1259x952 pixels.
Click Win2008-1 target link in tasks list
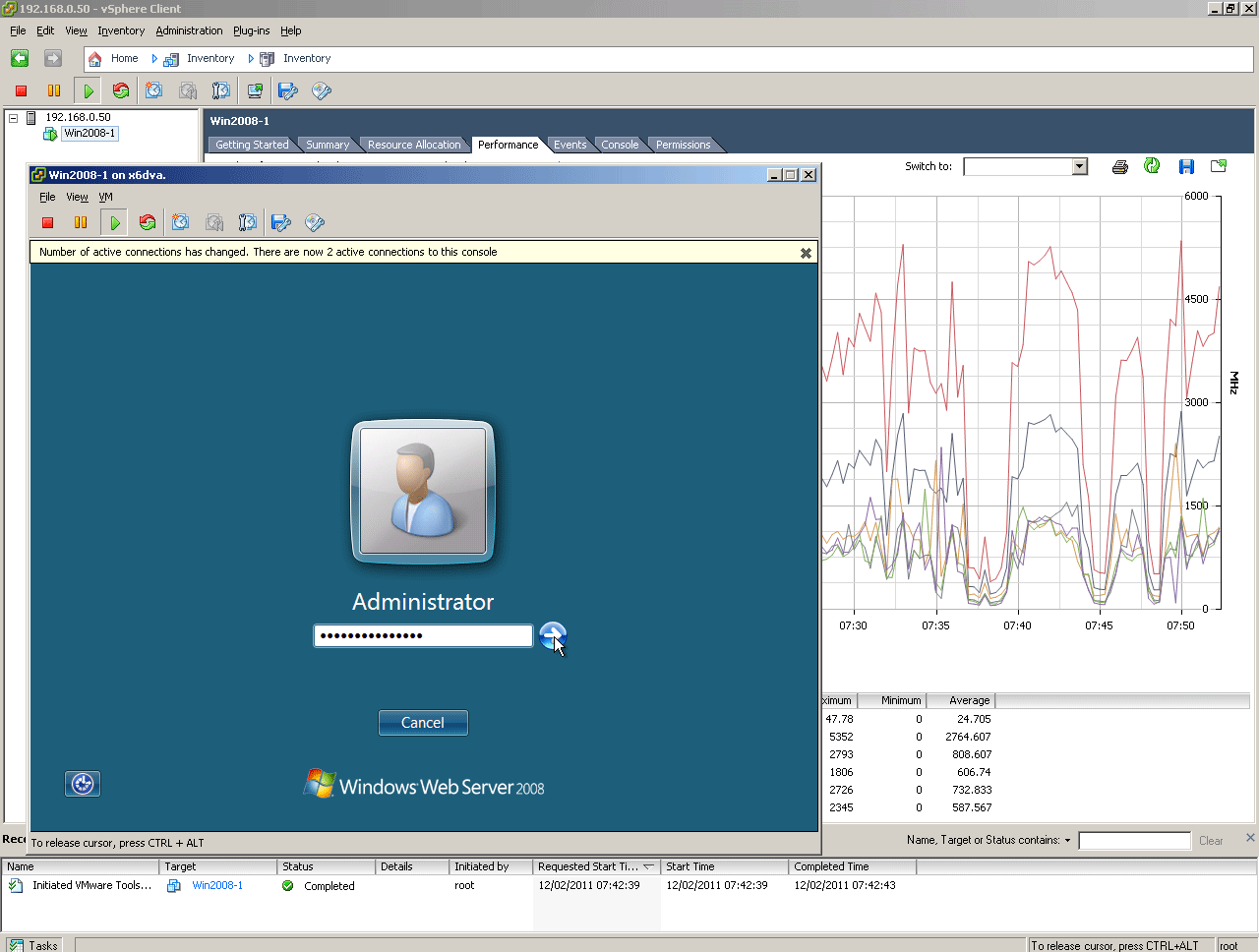pos(217,886)
